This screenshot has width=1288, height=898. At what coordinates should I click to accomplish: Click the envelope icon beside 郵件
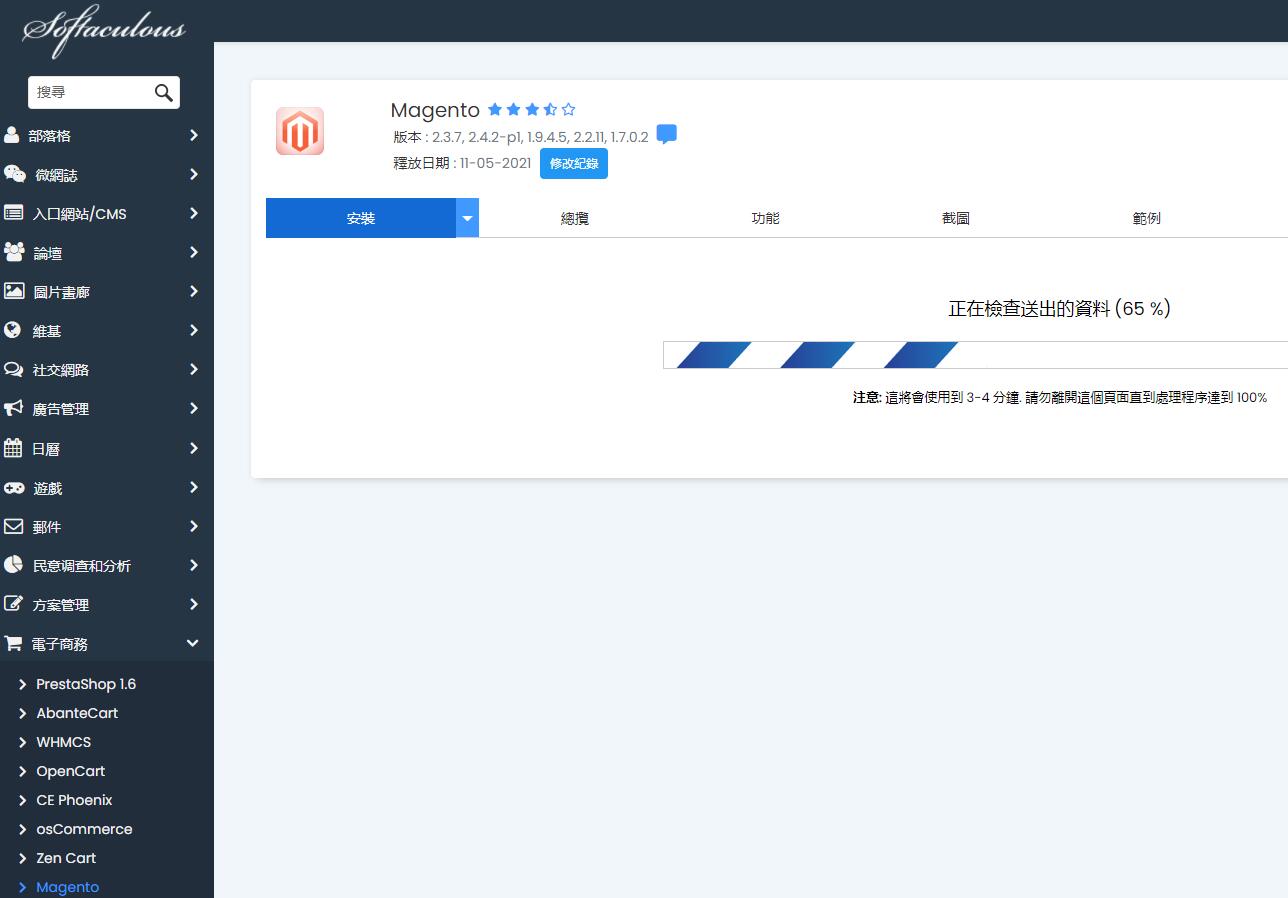13,526
